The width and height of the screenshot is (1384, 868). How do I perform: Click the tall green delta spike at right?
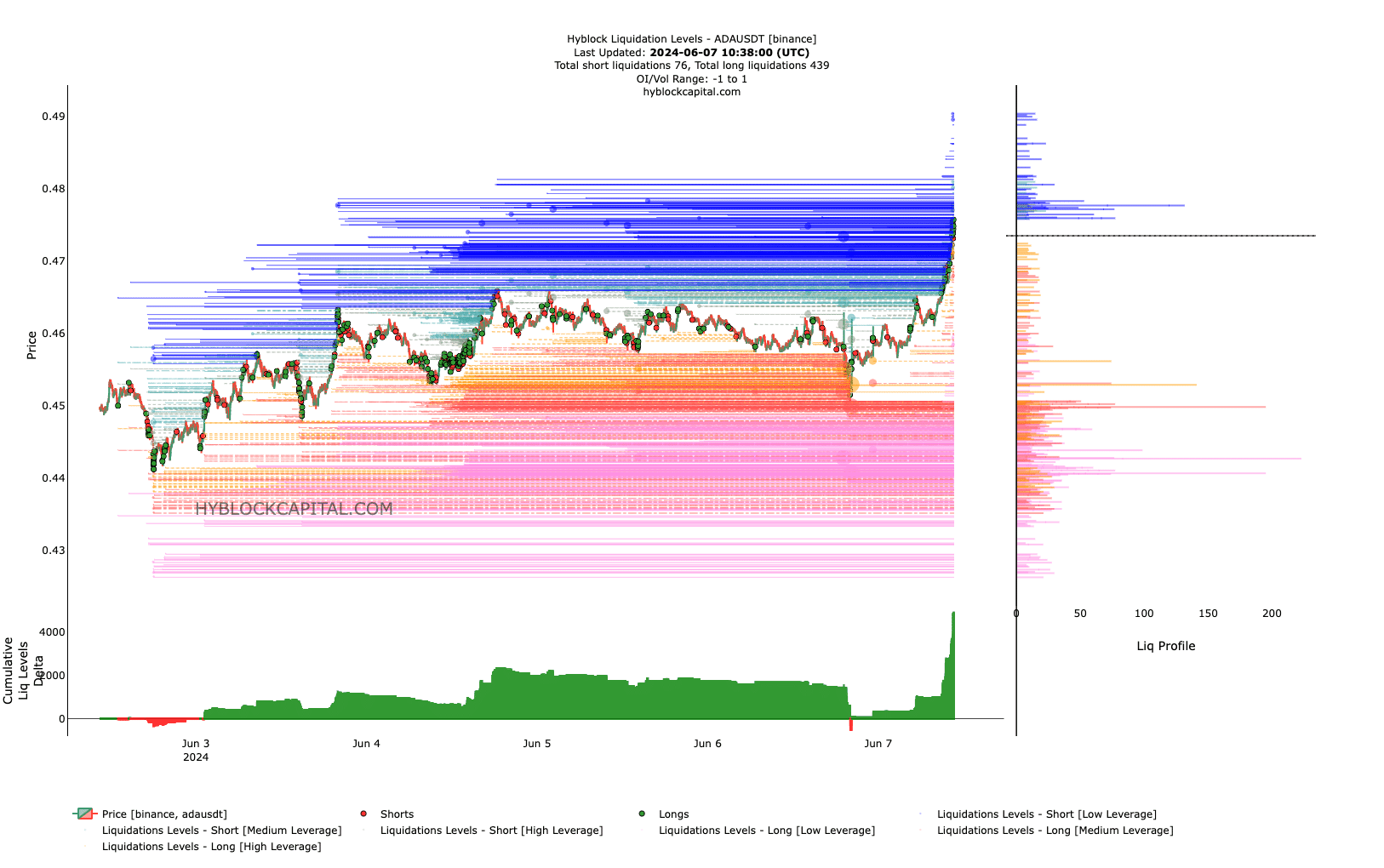pyautogui.click(x=952, y=665)
